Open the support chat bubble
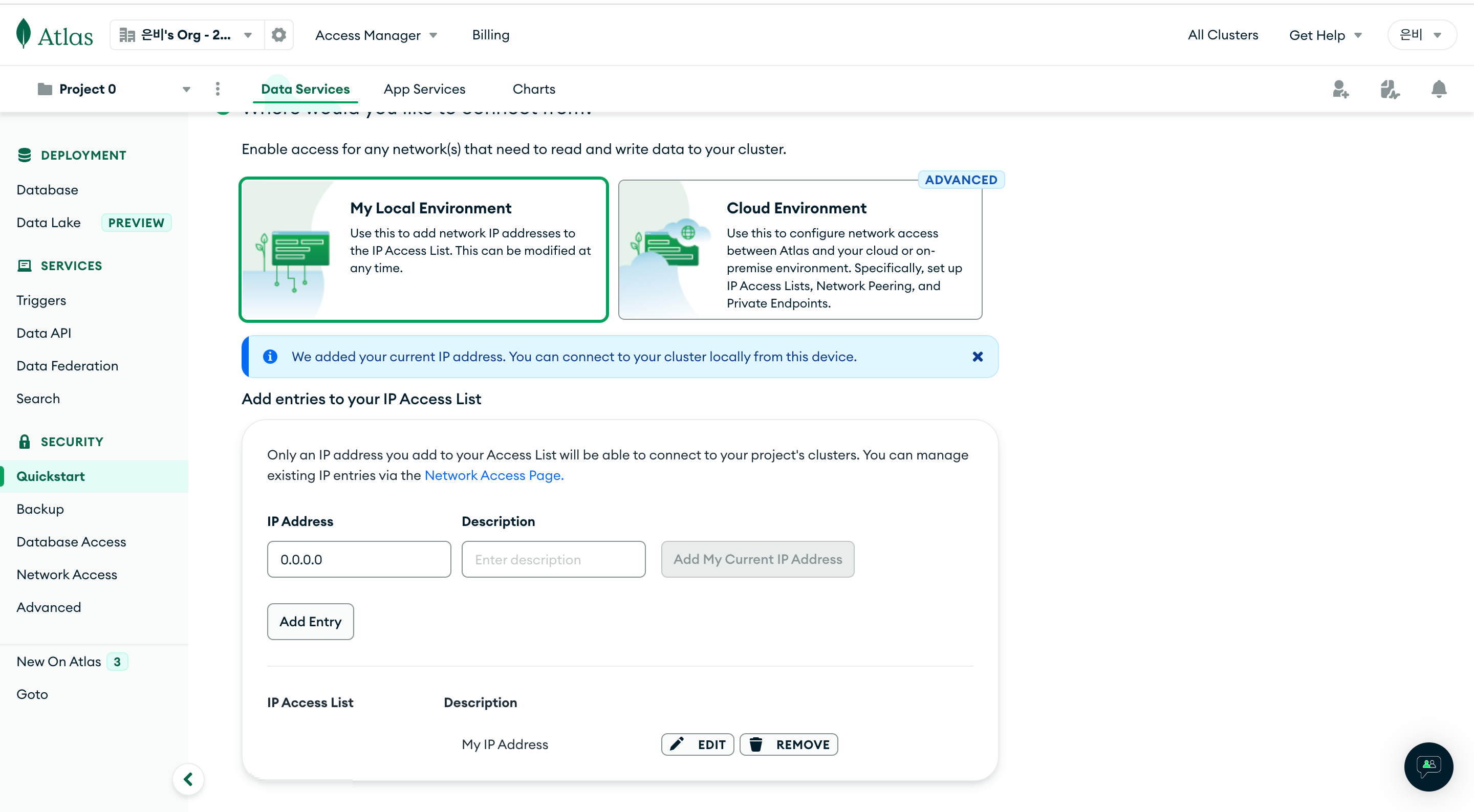This screenshot has height=812, width=1474. click(x=1428, y=766)
